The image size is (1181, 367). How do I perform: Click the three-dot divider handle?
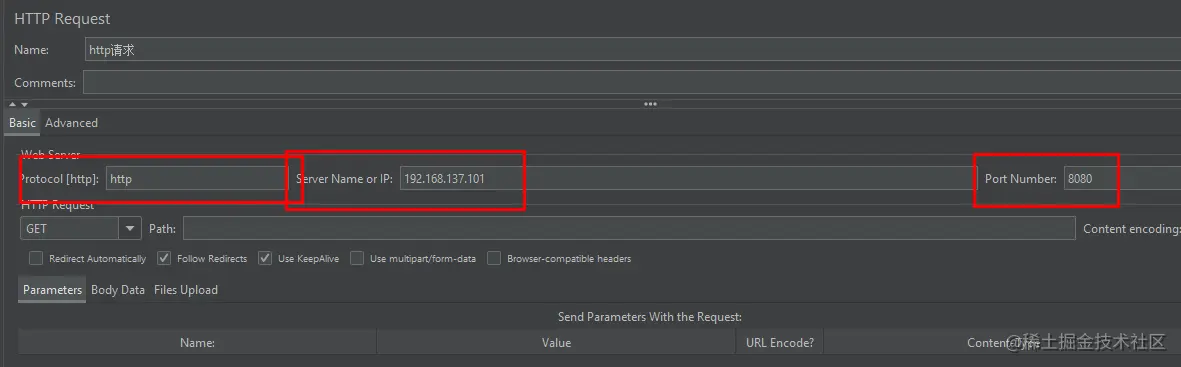[x=650, y=104]
